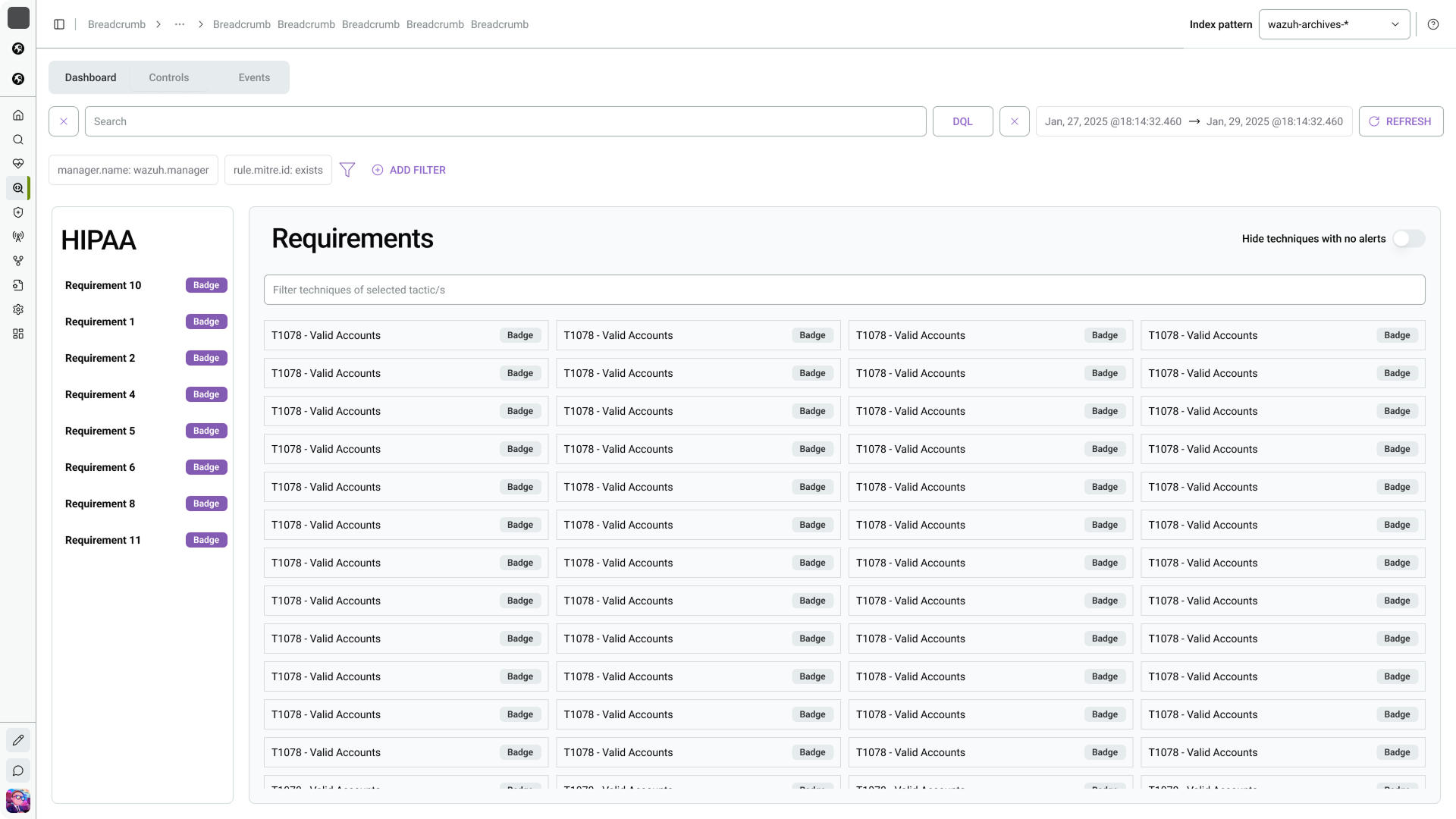Click the HIPAA heading

point(99,240)
